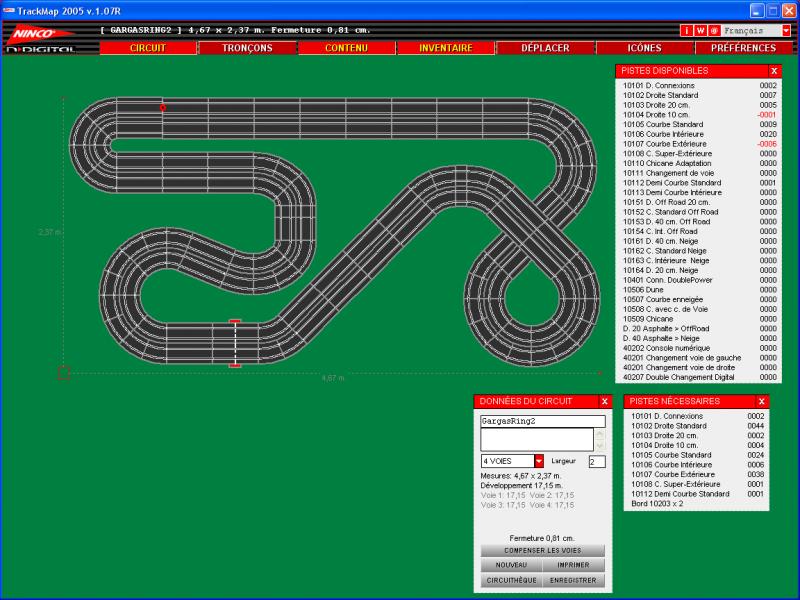The width and height of the screenshot is (800, 600).
Task: Close the Pistes Disponibles panel
Action: pos(774,71)
